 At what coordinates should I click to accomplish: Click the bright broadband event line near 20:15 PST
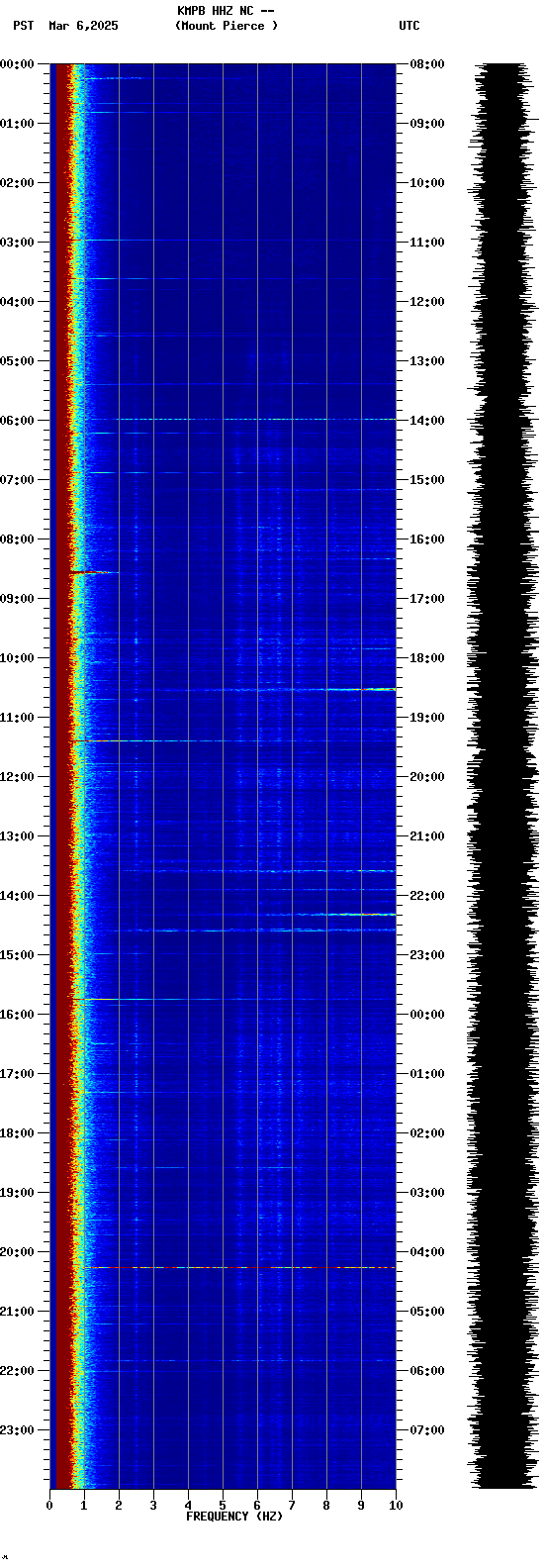tap(237, 1267)
